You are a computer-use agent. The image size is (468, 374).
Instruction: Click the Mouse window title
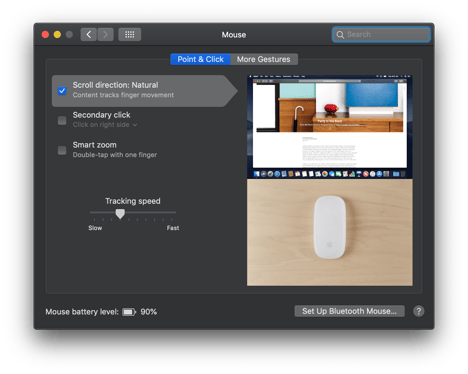(x=234, y=35)
